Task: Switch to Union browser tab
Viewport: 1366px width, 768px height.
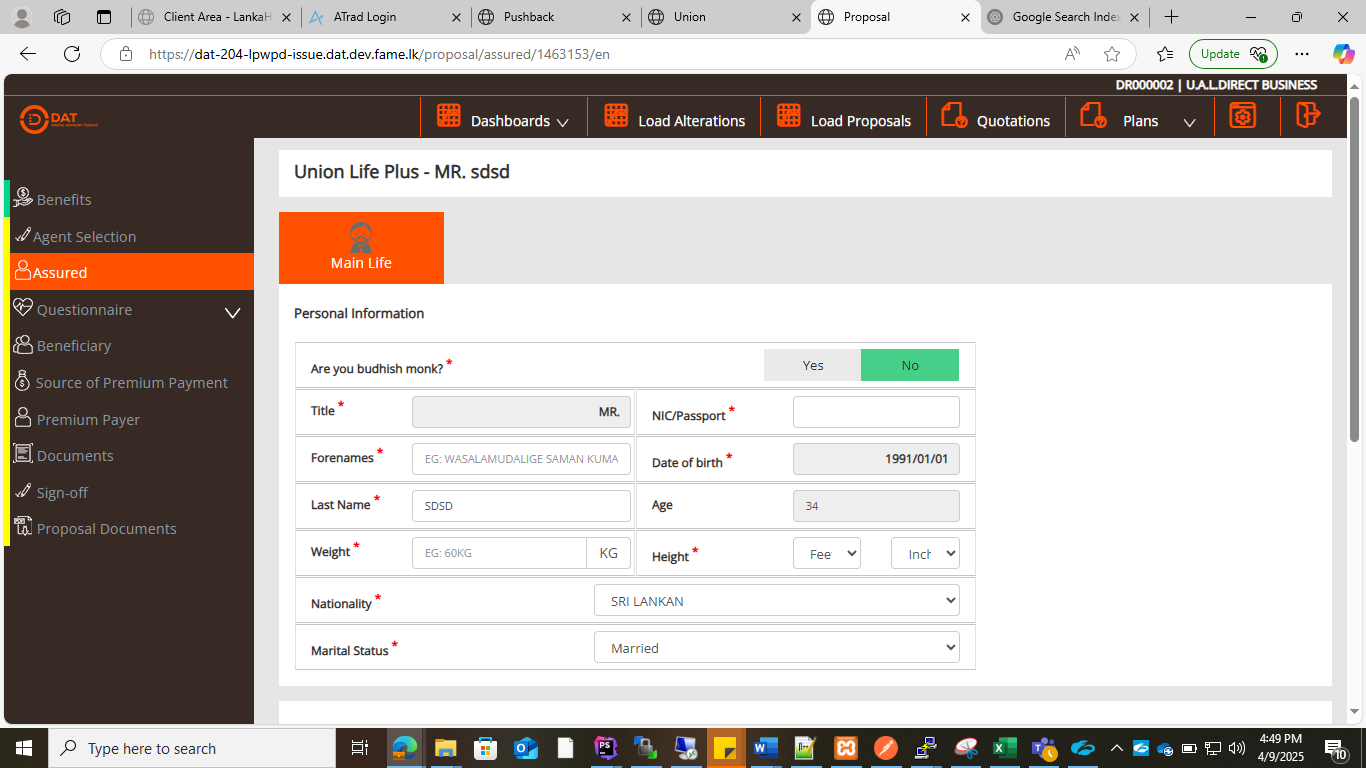Action: pos(726,17)
